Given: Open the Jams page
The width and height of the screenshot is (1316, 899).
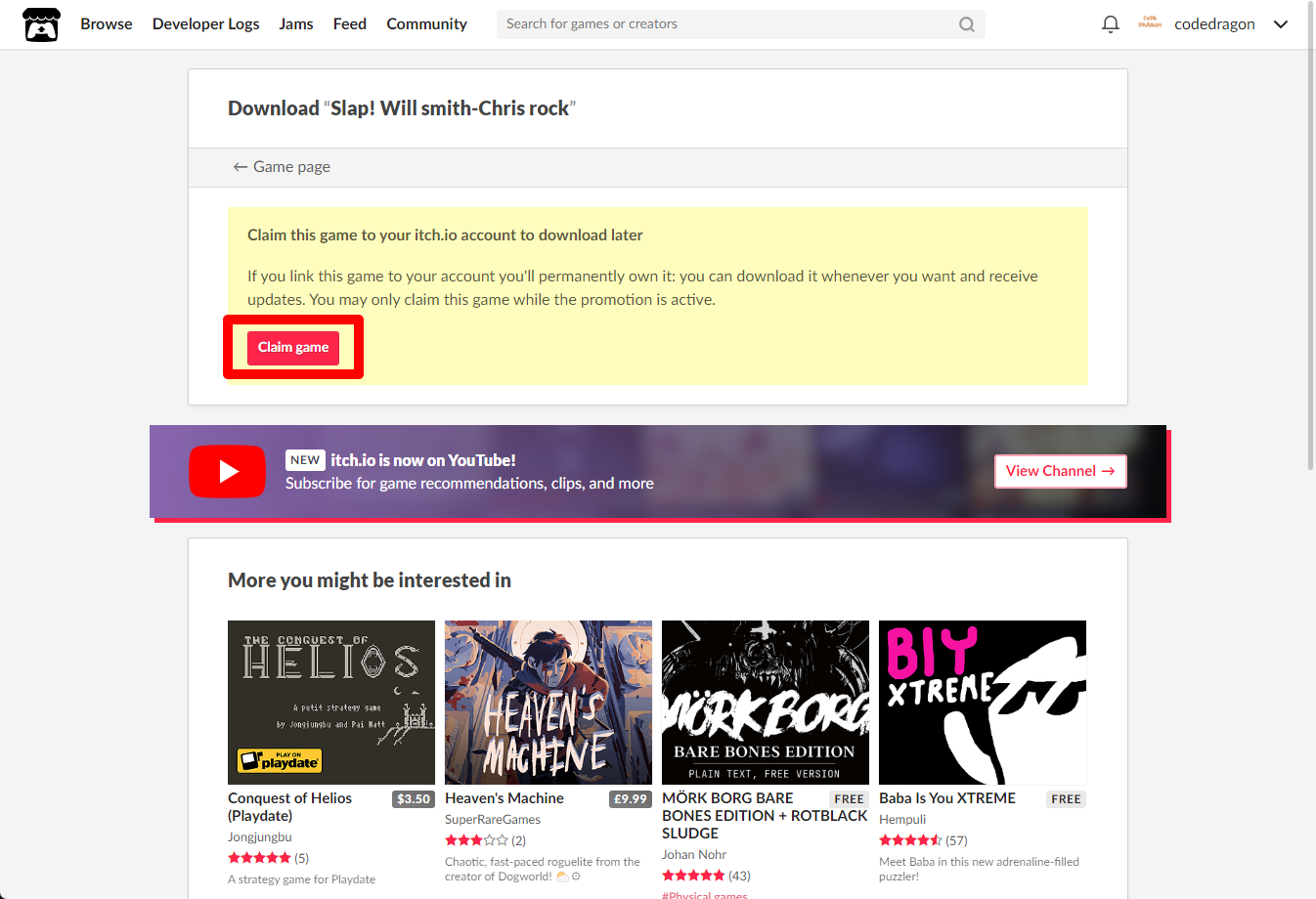Looking at the screenshot, I should tap(296, 24).
